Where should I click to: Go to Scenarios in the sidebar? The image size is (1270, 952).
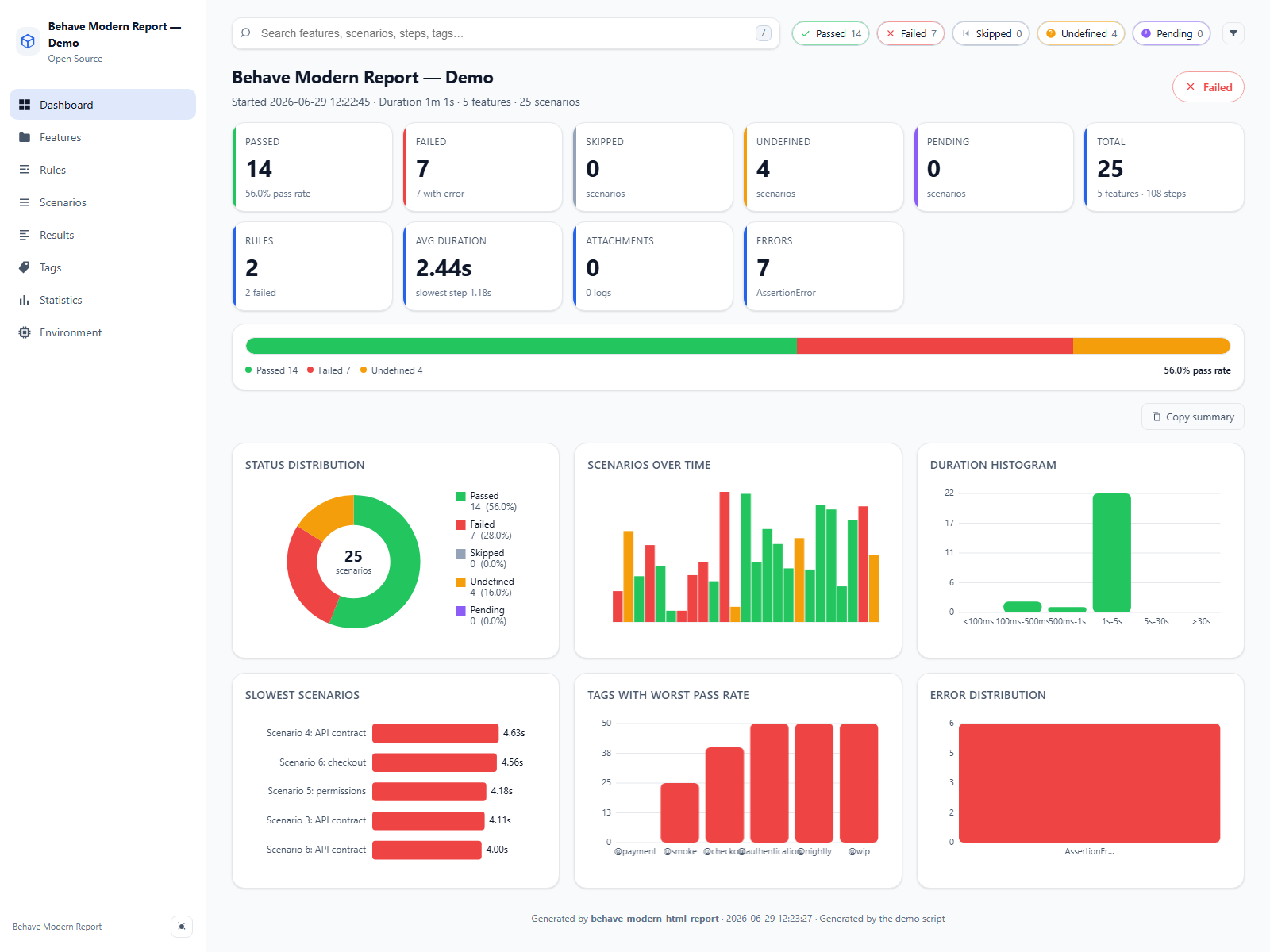click(x=102, y=202)
